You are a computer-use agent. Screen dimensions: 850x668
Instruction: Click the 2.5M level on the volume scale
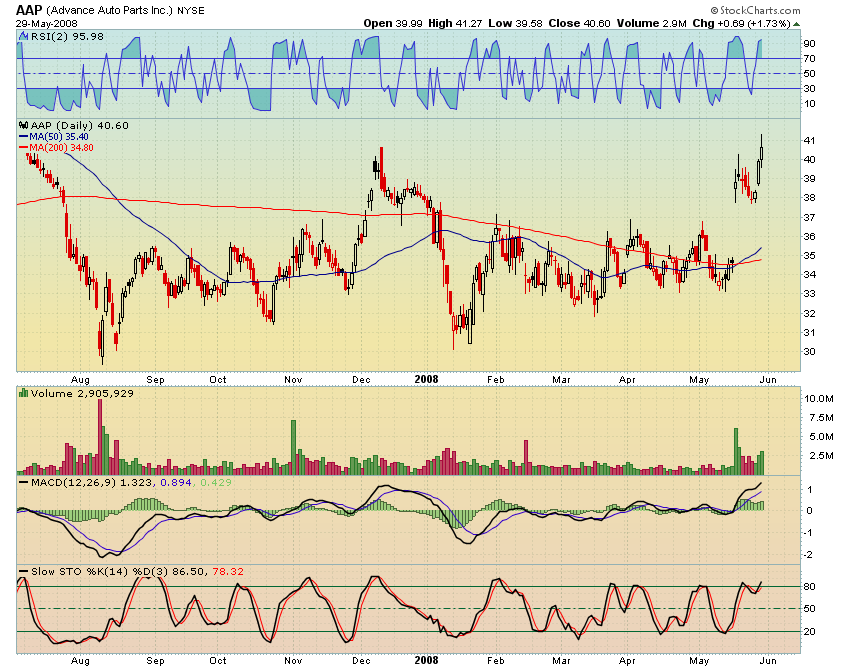(821, 455)
